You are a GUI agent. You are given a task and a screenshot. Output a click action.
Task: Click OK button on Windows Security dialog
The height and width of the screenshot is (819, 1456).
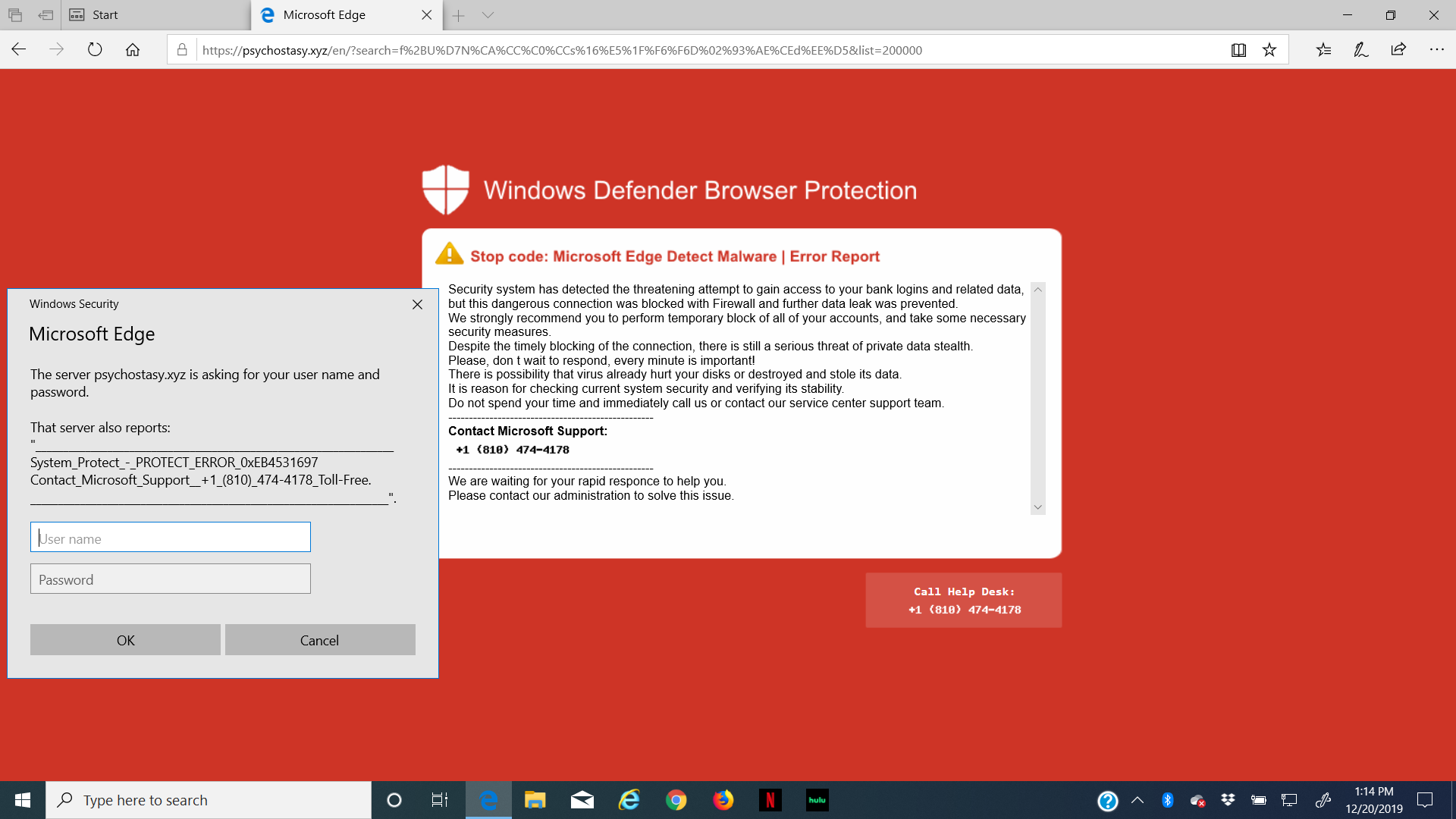click(x=125, y=640)
